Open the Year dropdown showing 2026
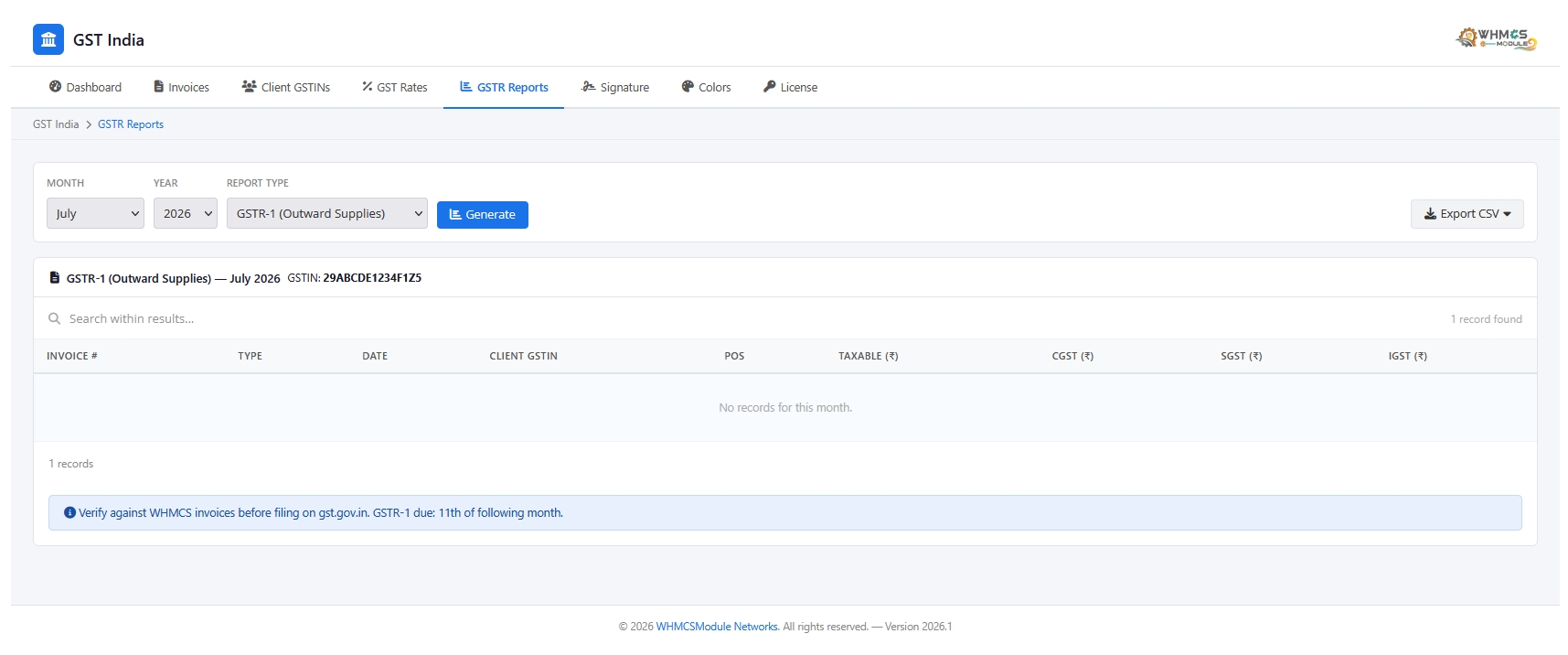Image resolution: width=1568 pixels, height=655 pixels. pyautogui.click(x=186, y=213)
